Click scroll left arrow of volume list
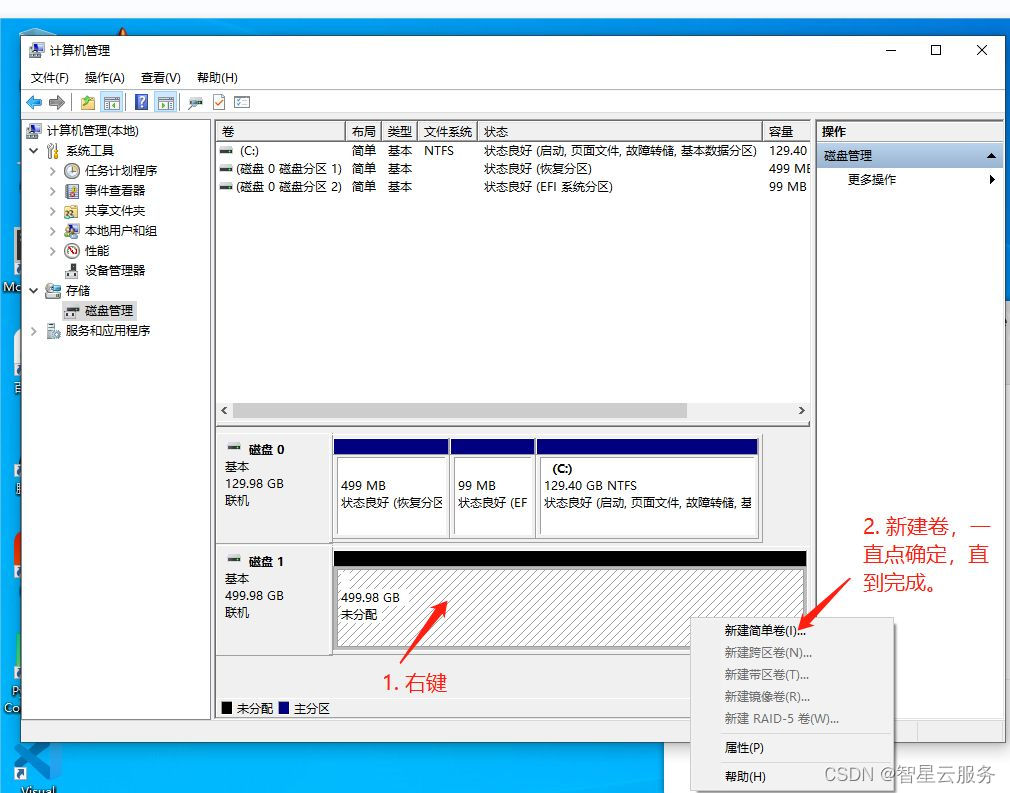 pyautogui.click(x=224, y=410)
